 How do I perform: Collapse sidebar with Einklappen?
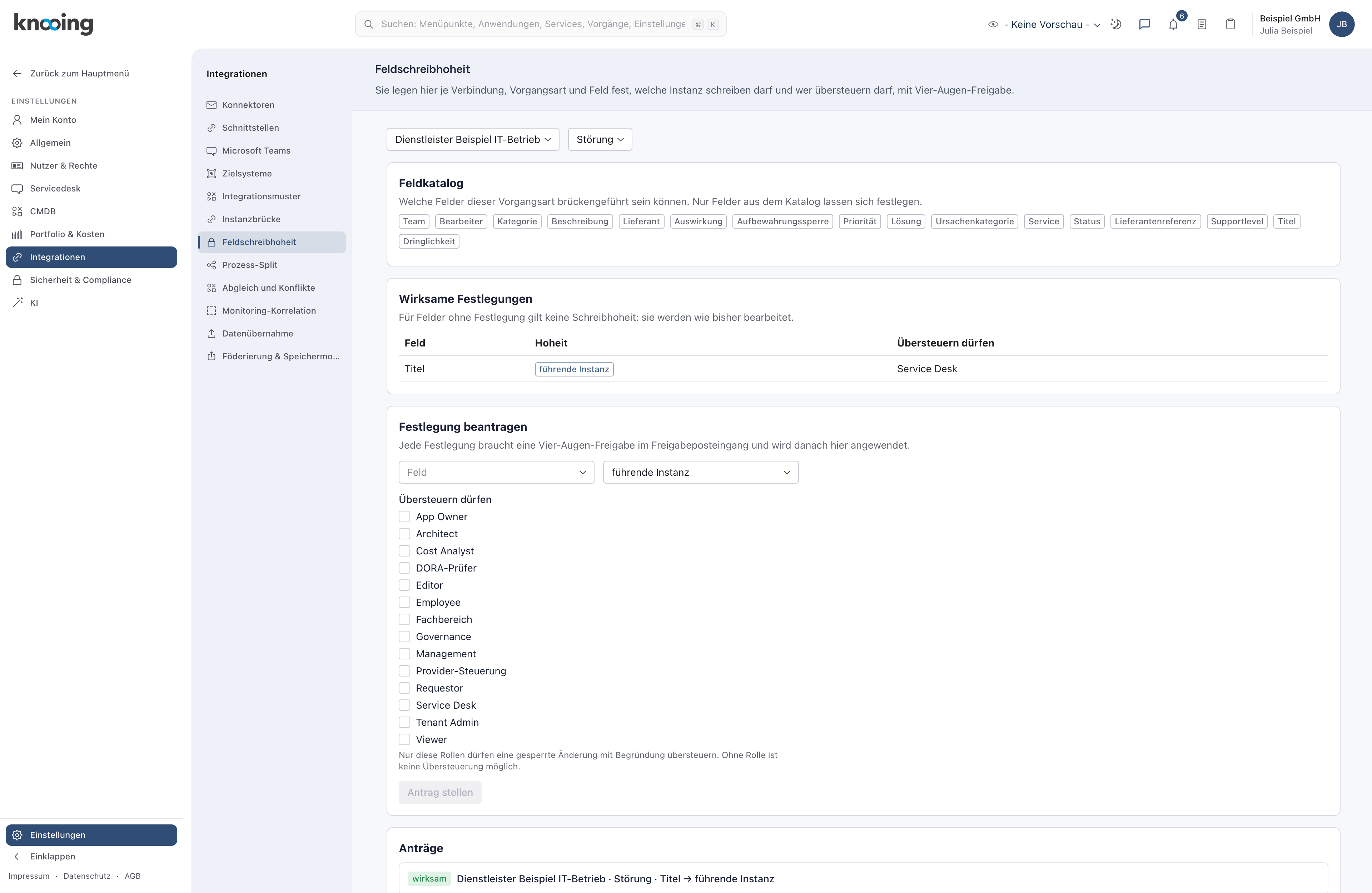coord(91,857)
